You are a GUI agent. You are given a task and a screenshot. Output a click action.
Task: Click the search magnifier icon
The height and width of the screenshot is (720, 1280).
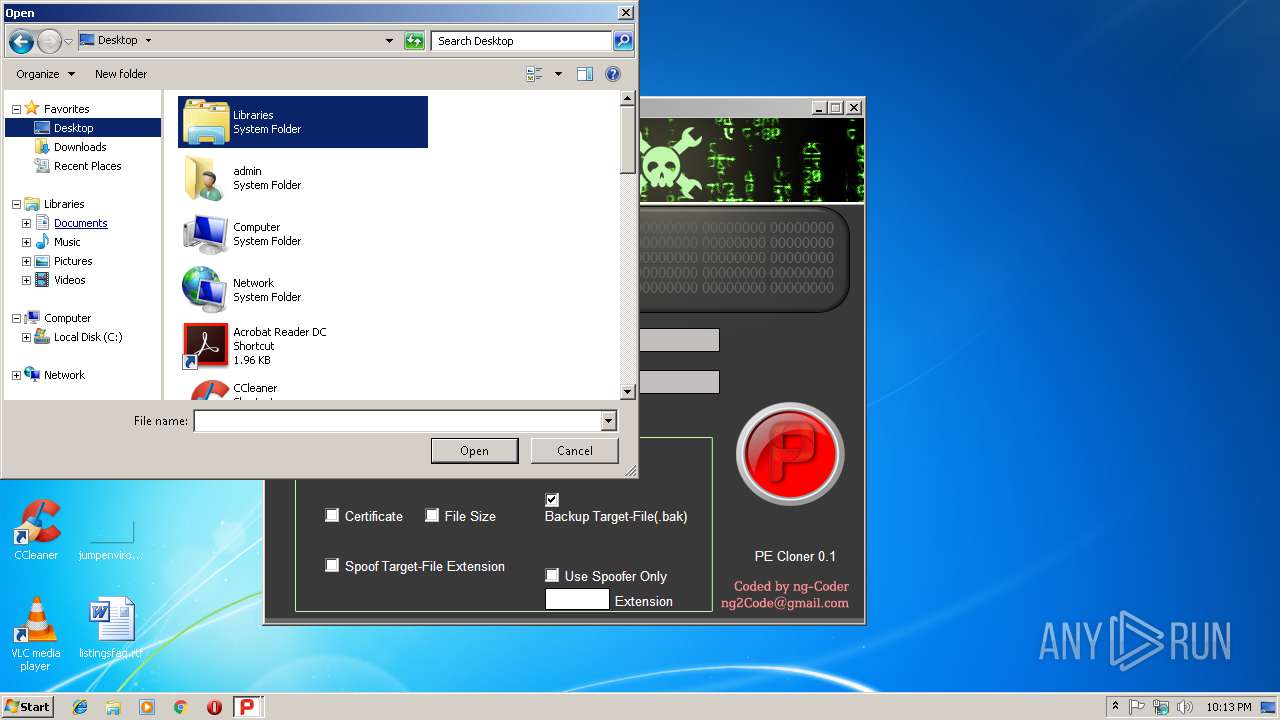click(x=623, y=41)
